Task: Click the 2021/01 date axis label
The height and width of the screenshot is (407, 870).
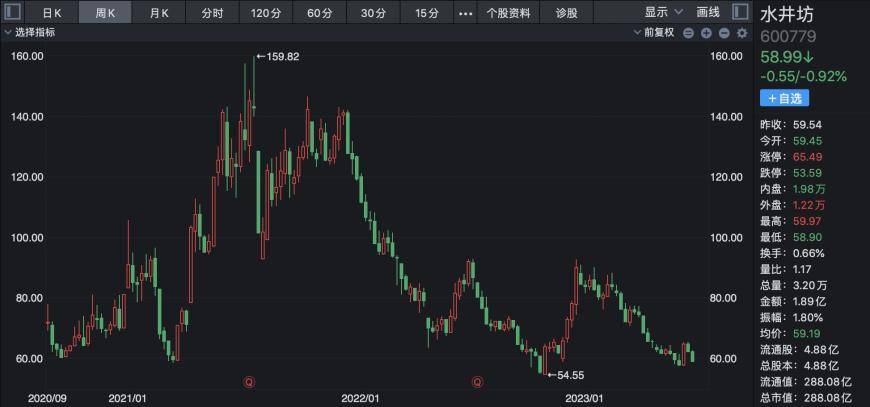Action: coord(128,399)
